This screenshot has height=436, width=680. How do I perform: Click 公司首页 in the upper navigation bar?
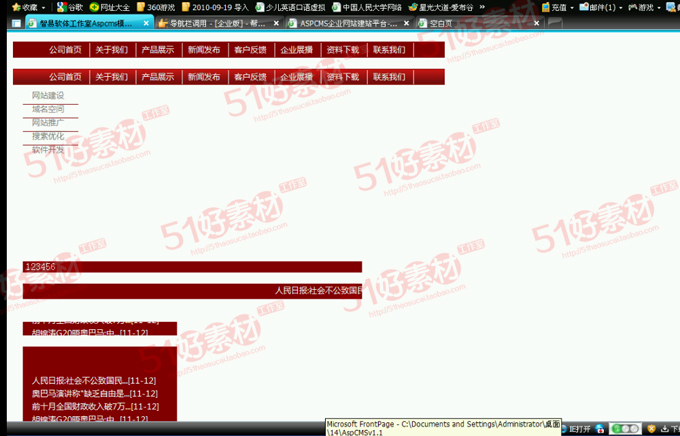[65, 50]
